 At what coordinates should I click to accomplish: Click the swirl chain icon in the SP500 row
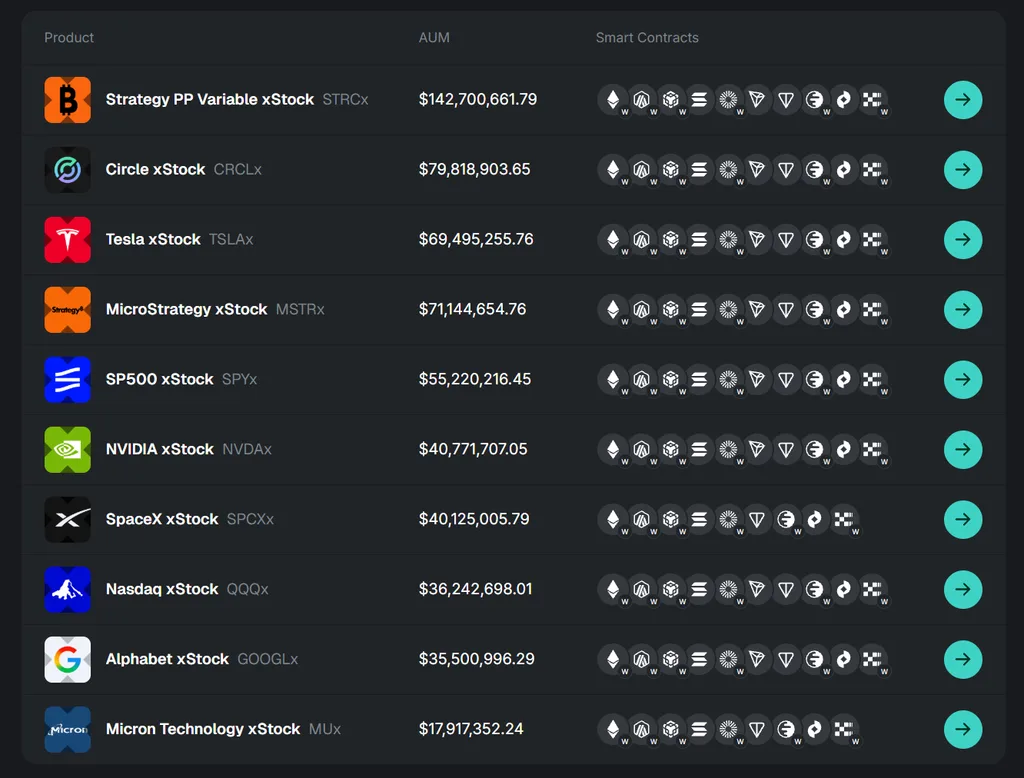[843, 380]
